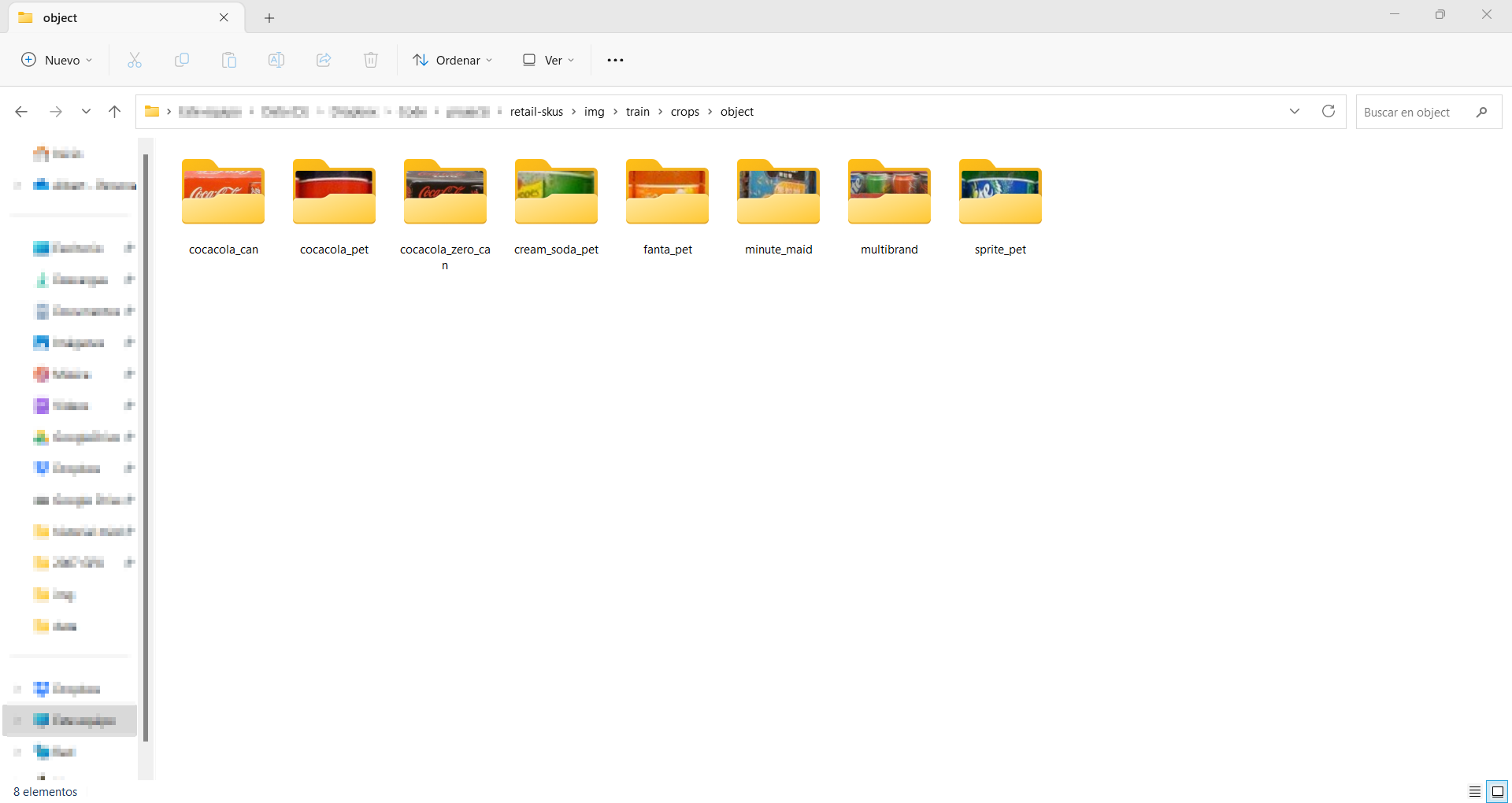This screenshot has height=803, width=1512.
Task: Refresh the current folder view
Action: (1329, 111)
